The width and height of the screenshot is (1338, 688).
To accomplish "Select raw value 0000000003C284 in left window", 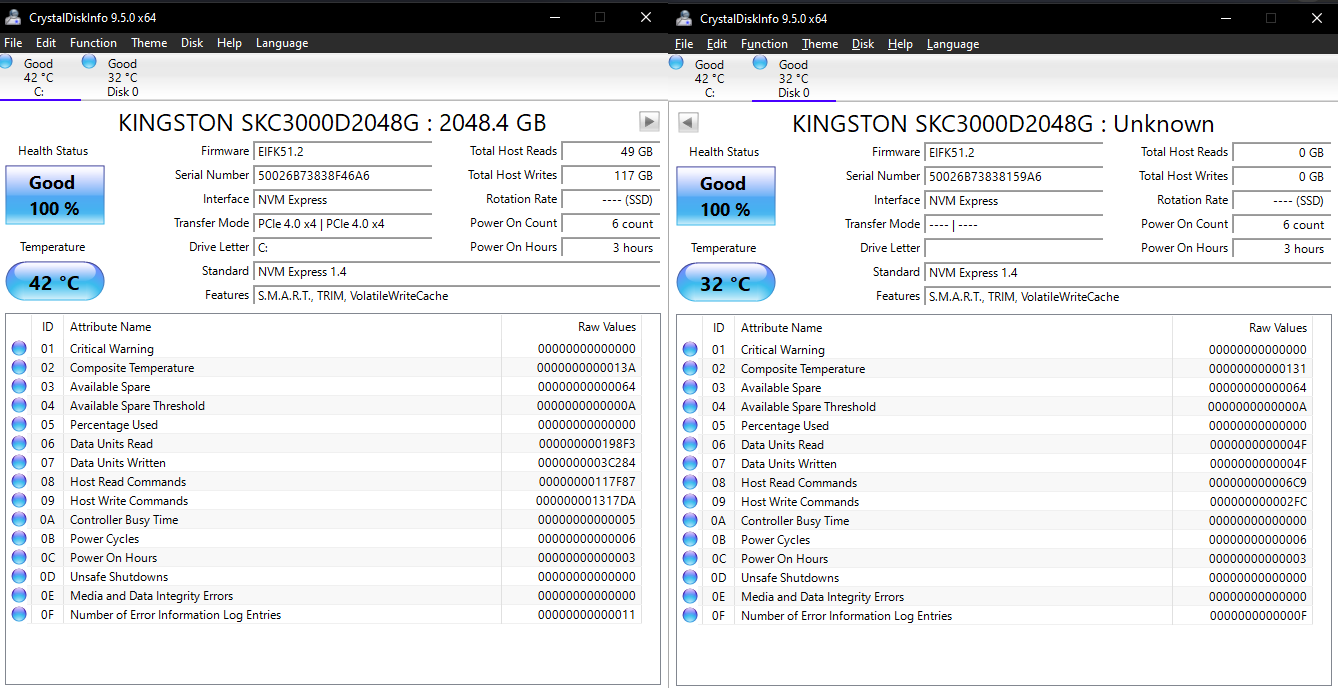I will click(586, 463).
